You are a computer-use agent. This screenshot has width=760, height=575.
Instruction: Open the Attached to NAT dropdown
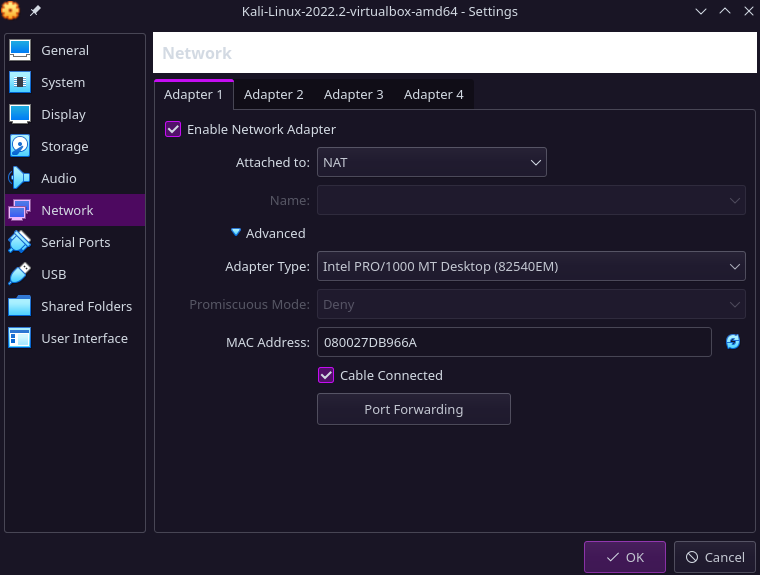coord(431,162)
